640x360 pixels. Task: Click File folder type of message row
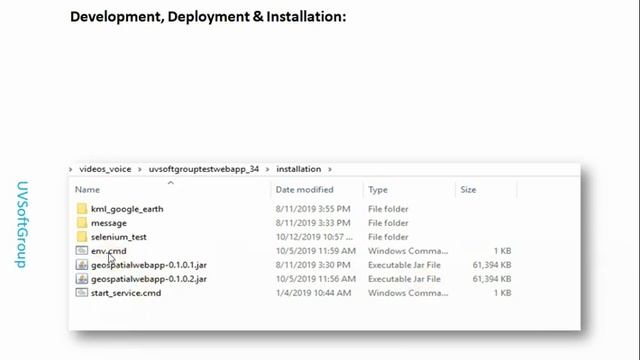coord(388,223)
